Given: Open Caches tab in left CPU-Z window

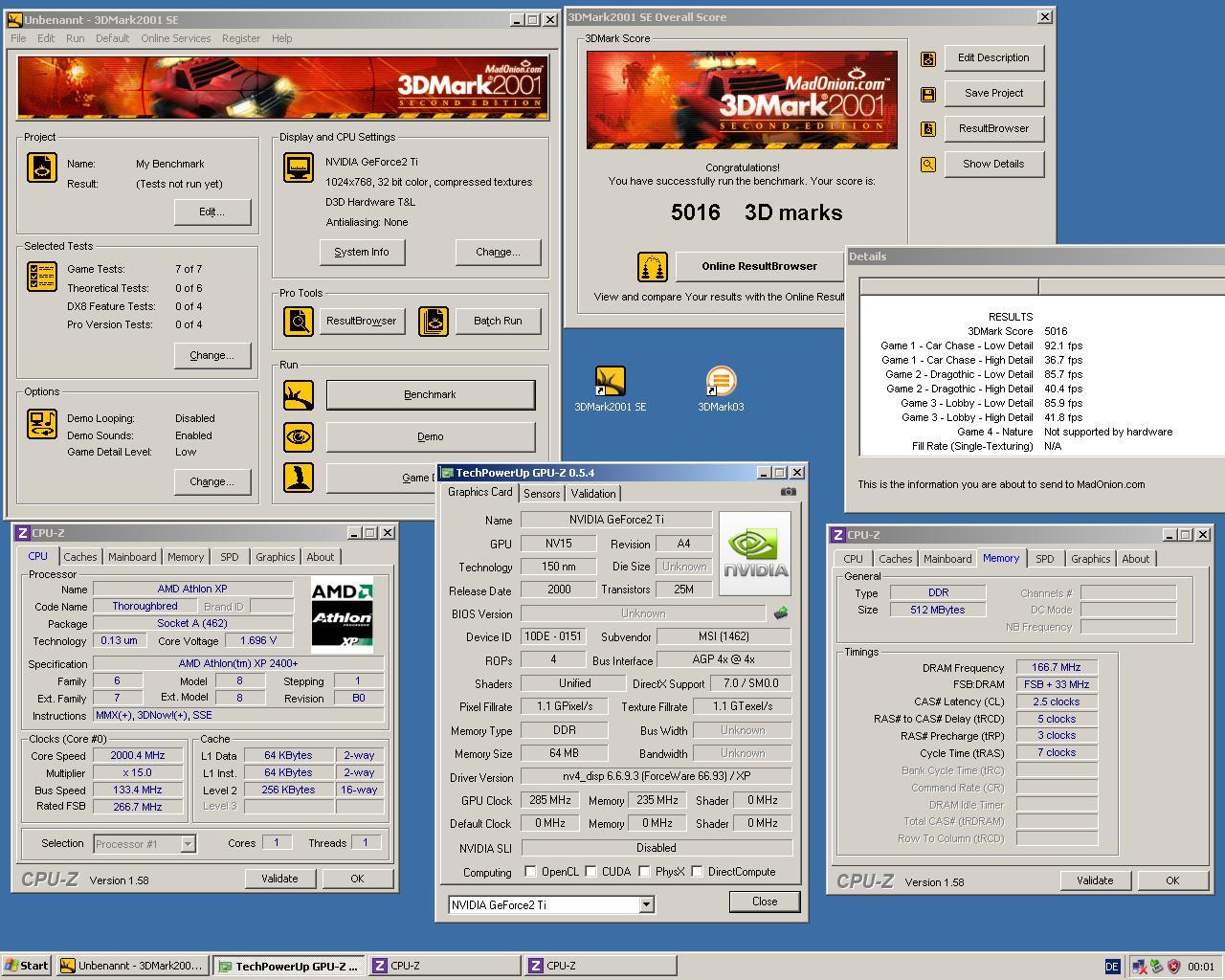Looking at the screenshot, I should 80,557.
